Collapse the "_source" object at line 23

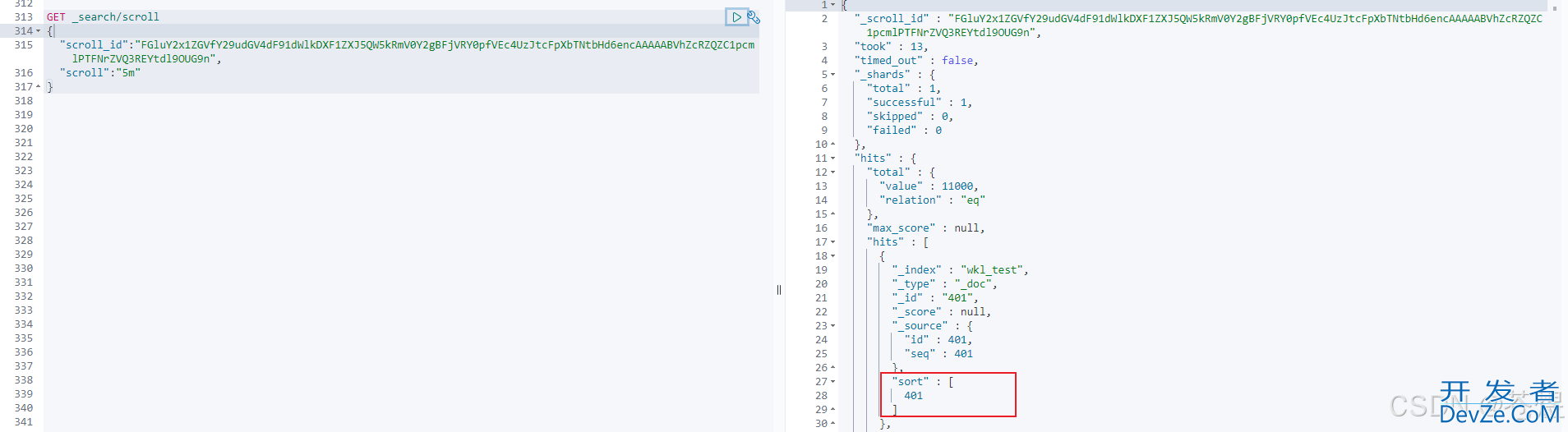click(x=833, y=326)
